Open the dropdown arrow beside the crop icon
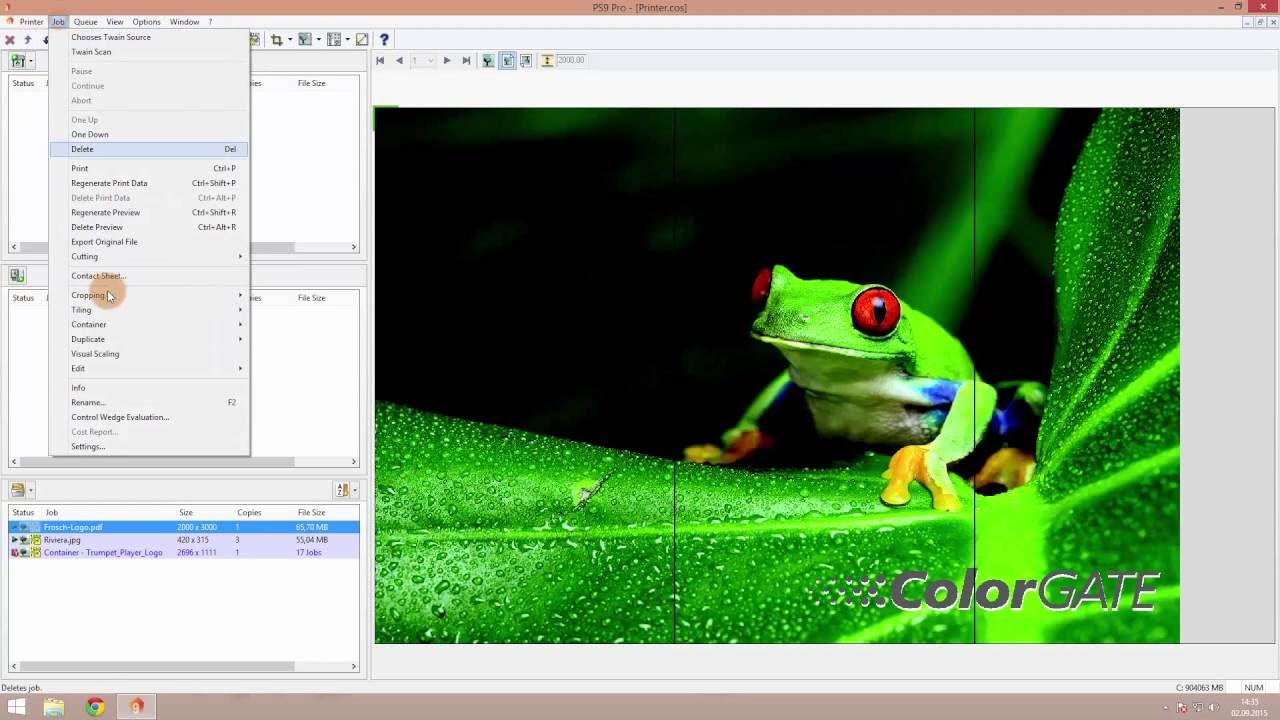1280x720 pixels. point(290,40)
